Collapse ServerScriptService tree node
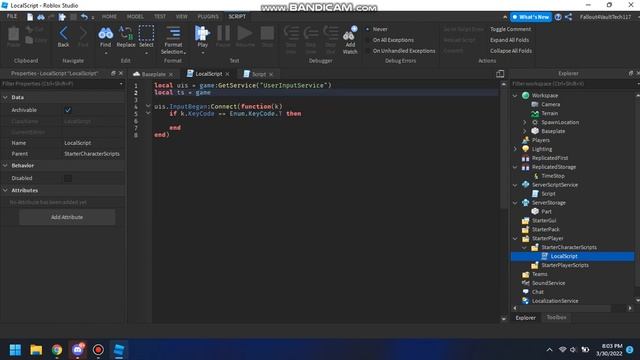 point(515,185)
